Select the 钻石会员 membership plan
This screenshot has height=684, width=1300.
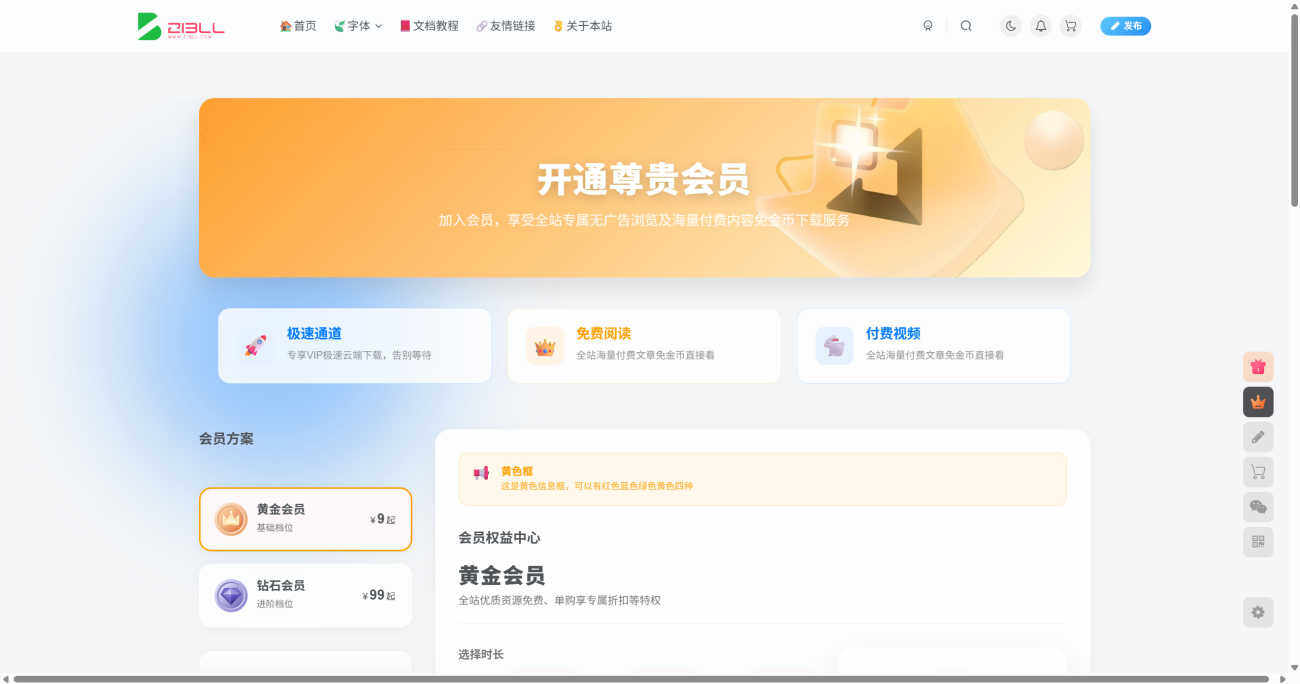[305, 595]
